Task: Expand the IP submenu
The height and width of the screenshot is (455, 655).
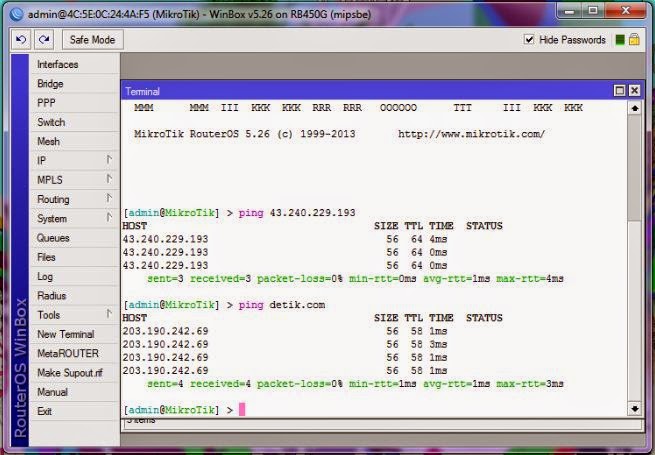Action: 74,160
